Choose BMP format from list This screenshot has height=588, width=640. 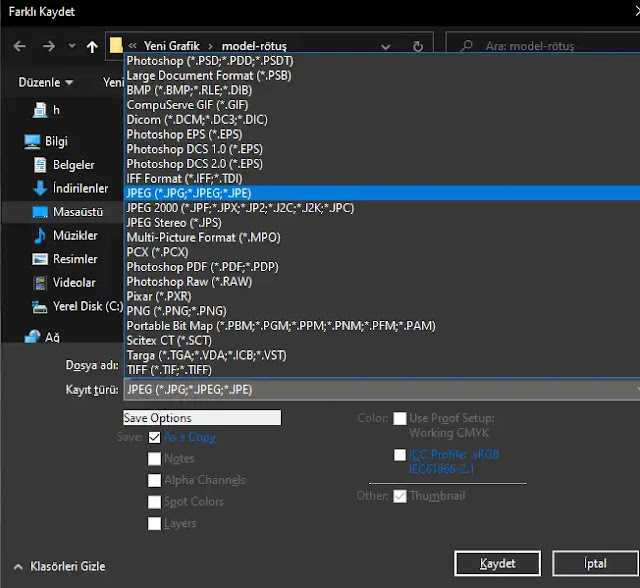382,90
